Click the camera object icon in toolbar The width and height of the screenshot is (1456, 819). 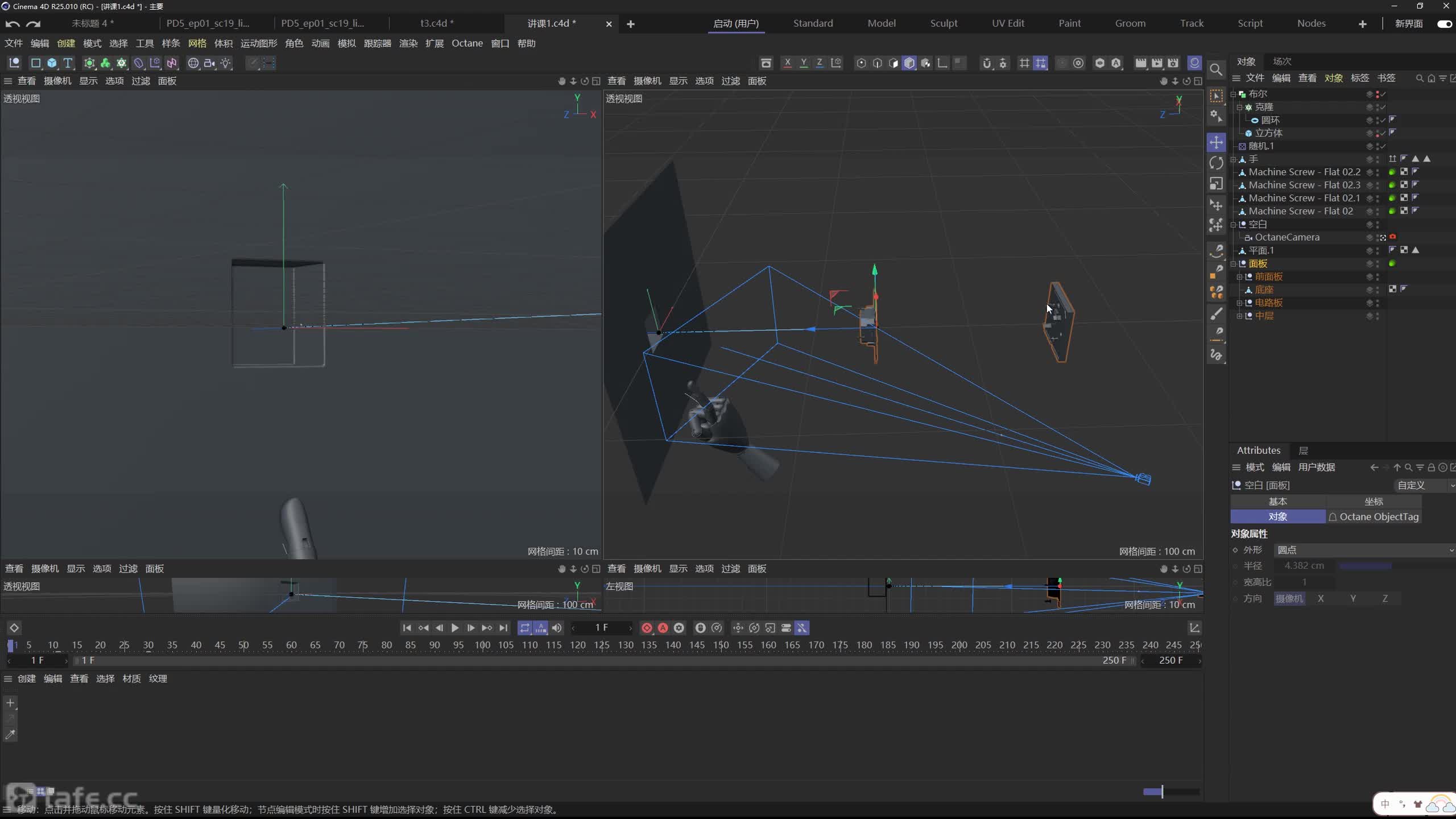tap(209, 63)
